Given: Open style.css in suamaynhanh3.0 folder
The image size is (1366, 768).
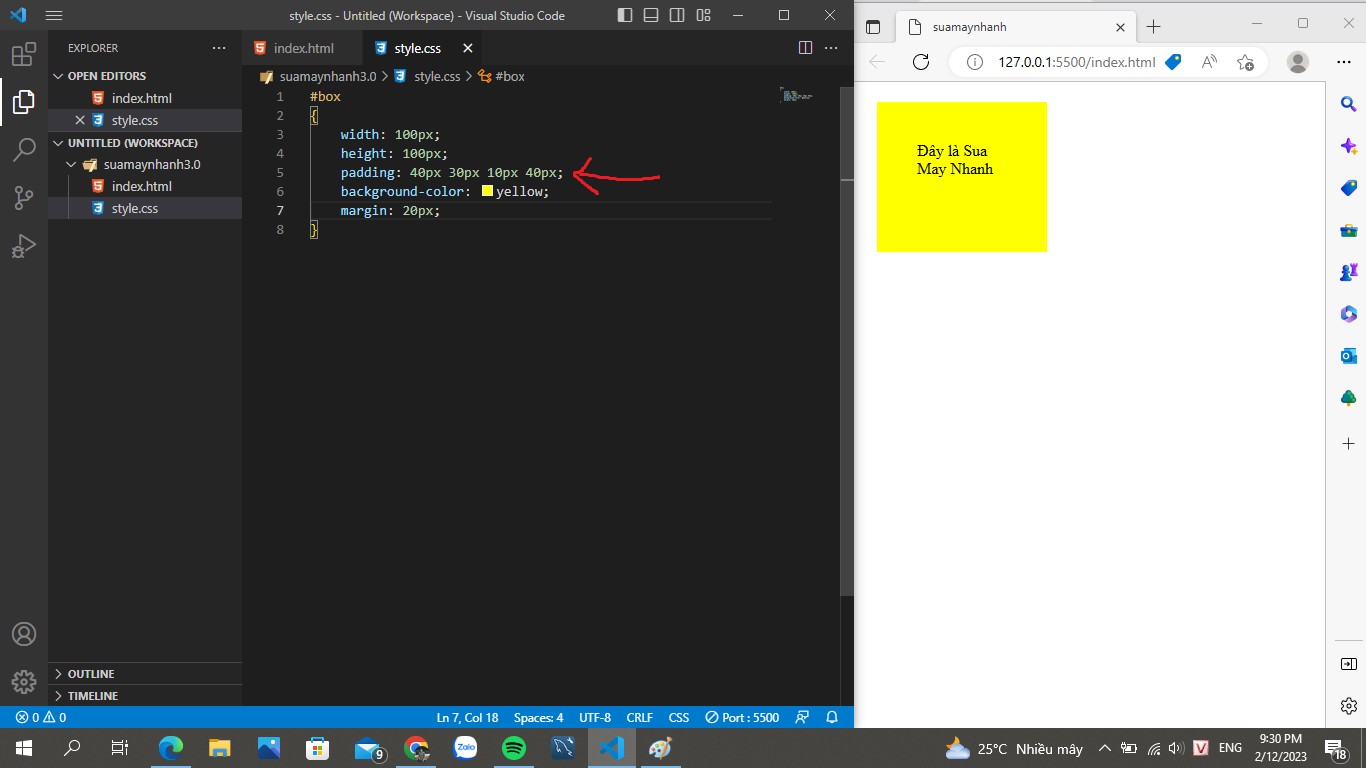Looking at the screenshot, I should click(x=145, y=208).
